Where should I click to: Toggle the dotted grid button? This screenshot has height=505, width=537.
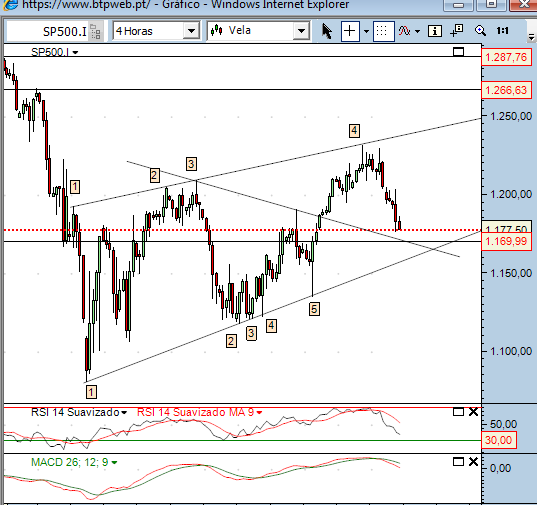(x=383, y=31)
